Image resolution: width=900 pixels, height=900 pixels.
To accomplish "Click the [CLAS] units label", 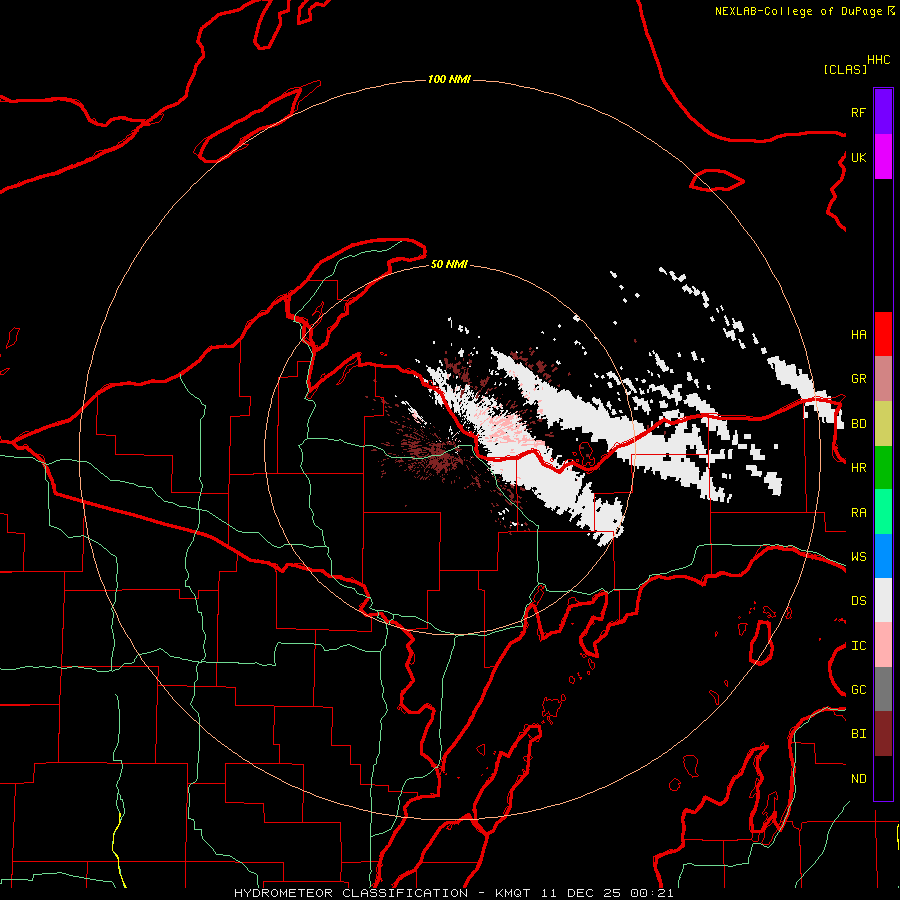I will tap(845, 69).
